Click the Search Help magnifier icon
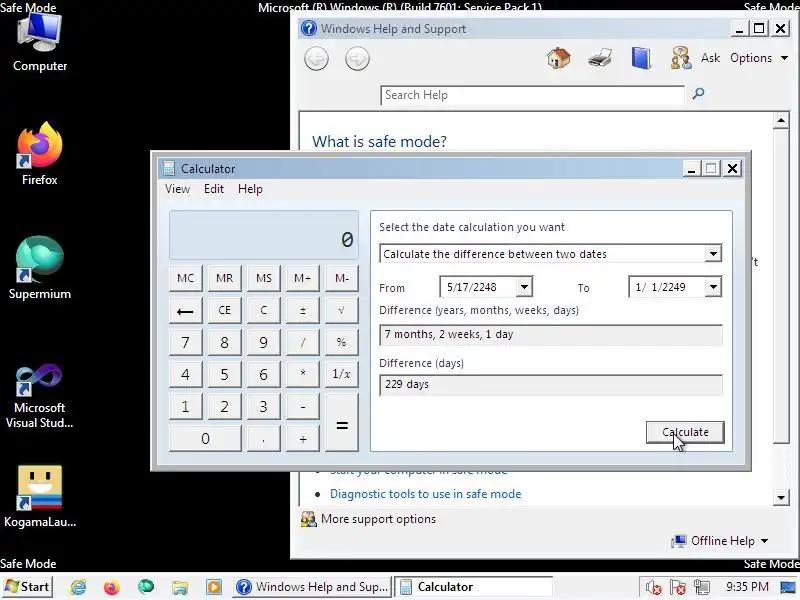Viewport: 800px width, 600px height. click(x=698, y=94)
